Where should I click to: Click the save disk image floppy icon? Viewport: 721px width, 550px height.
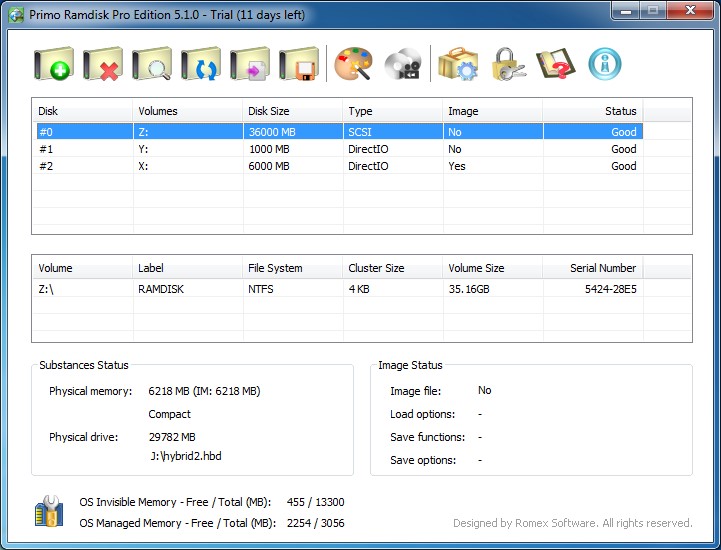pyautogui.click(x=299, y=64)
